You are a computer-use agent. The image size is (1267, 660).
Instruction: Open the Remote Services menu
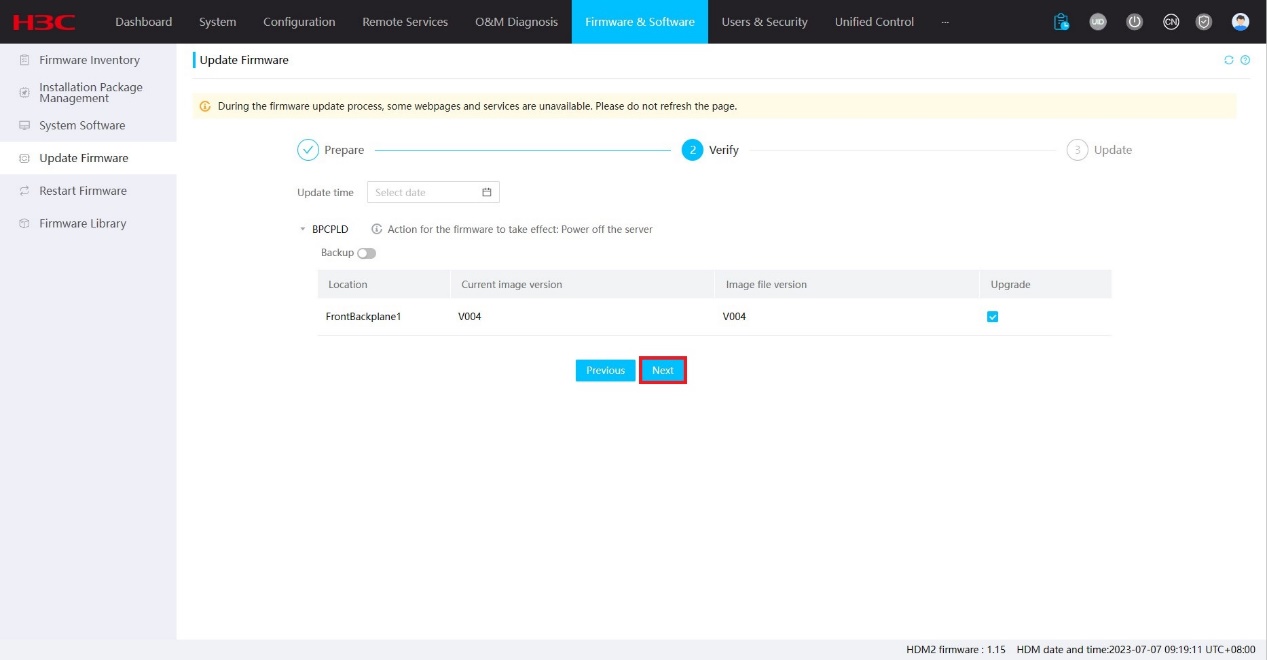coord(405,22)
